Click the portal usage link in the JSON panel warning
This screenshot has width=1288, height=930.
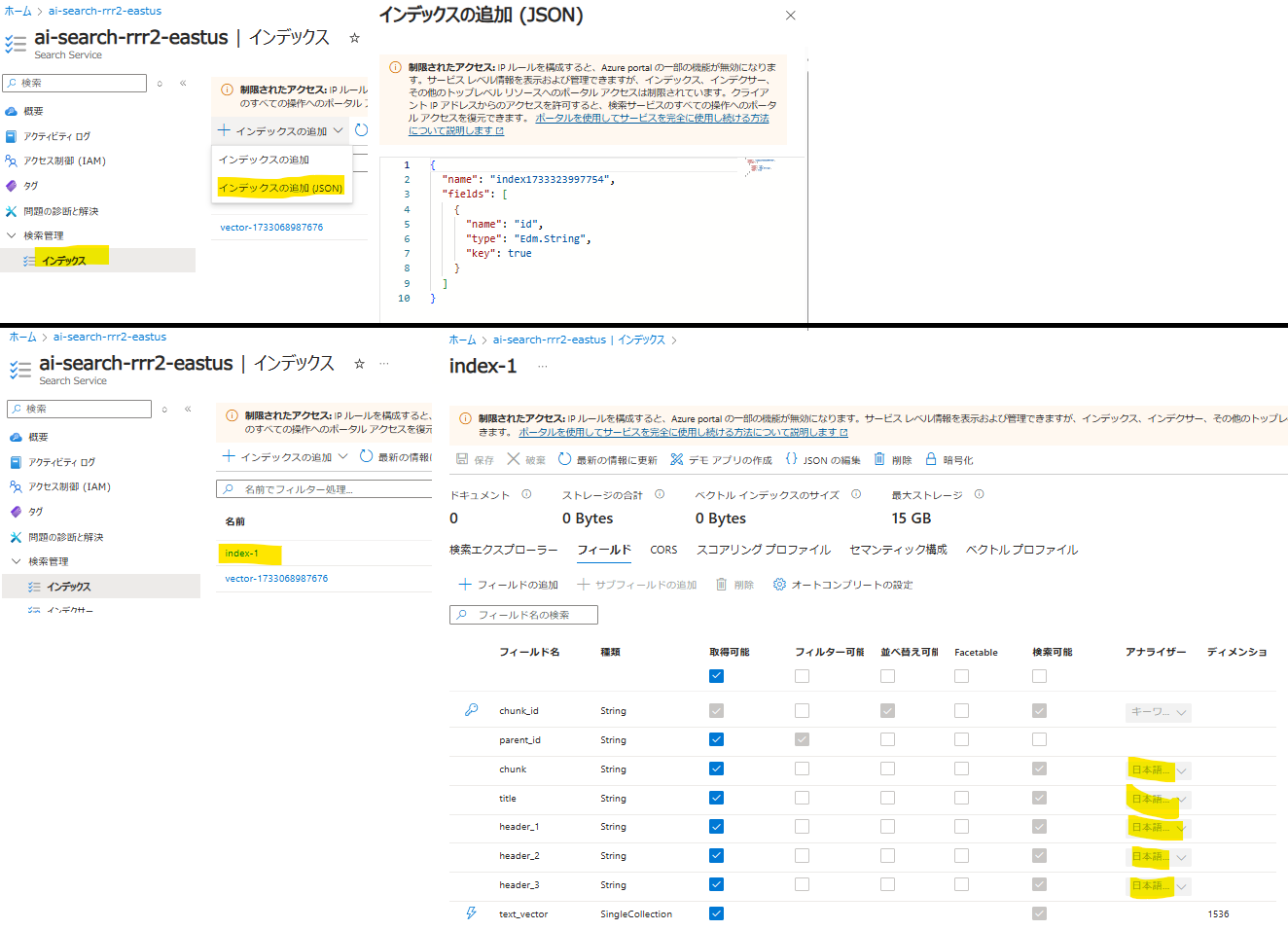[x=589, y=125]
